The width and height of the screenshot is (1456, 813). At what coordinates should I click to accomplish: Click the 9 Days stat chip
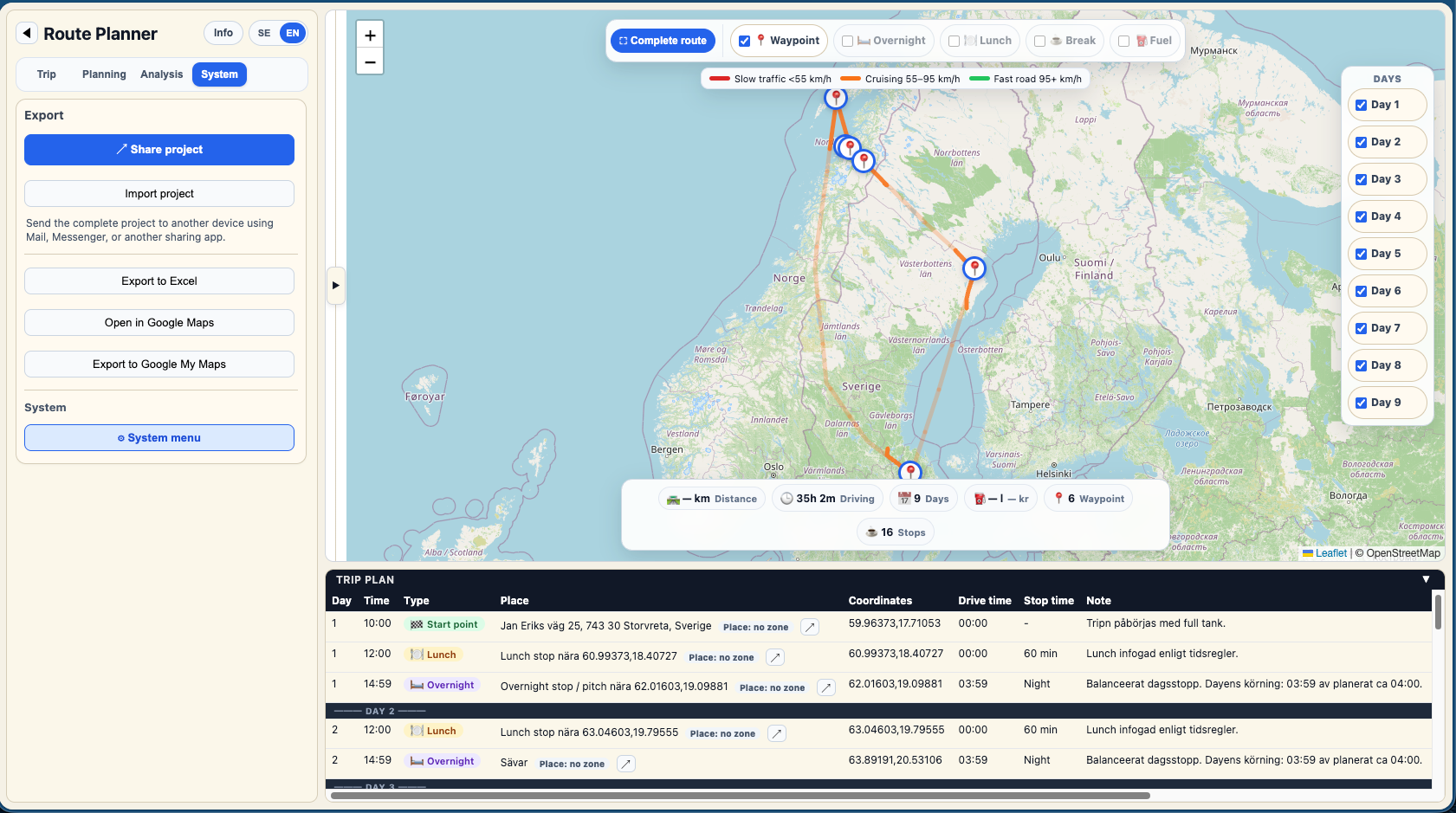tap(923, 499)
